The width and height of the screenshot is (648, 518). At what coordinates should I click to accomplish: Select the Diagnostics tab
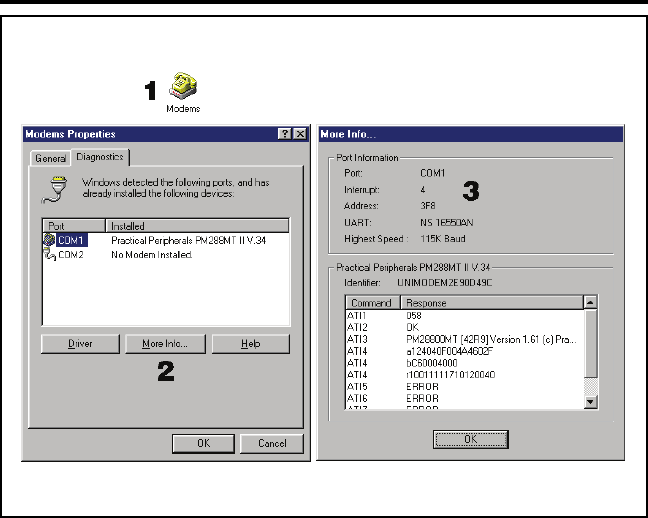100,157
